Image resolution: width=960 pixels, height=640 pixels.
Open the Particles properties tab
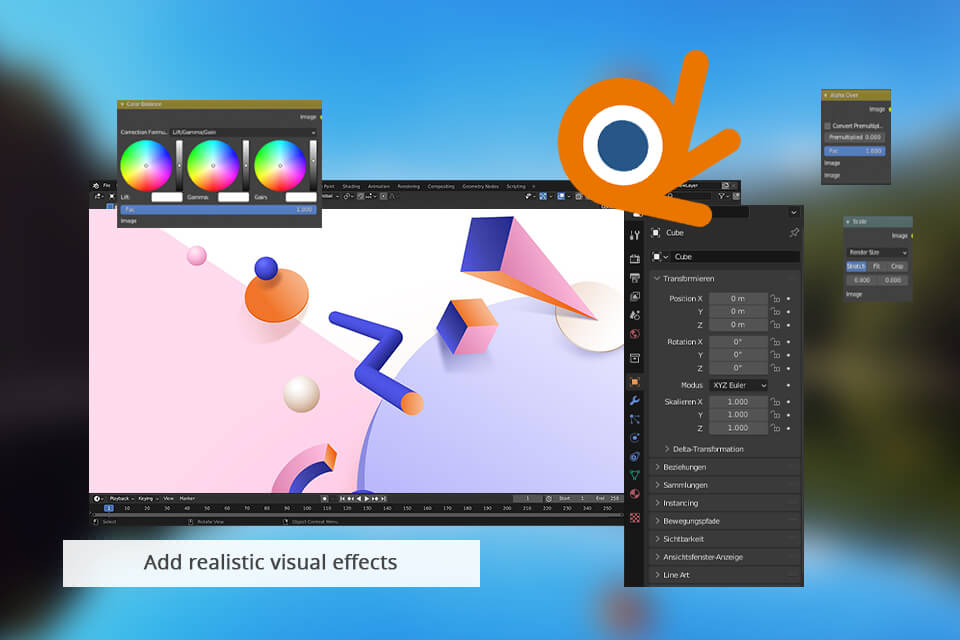pos(635,419)
